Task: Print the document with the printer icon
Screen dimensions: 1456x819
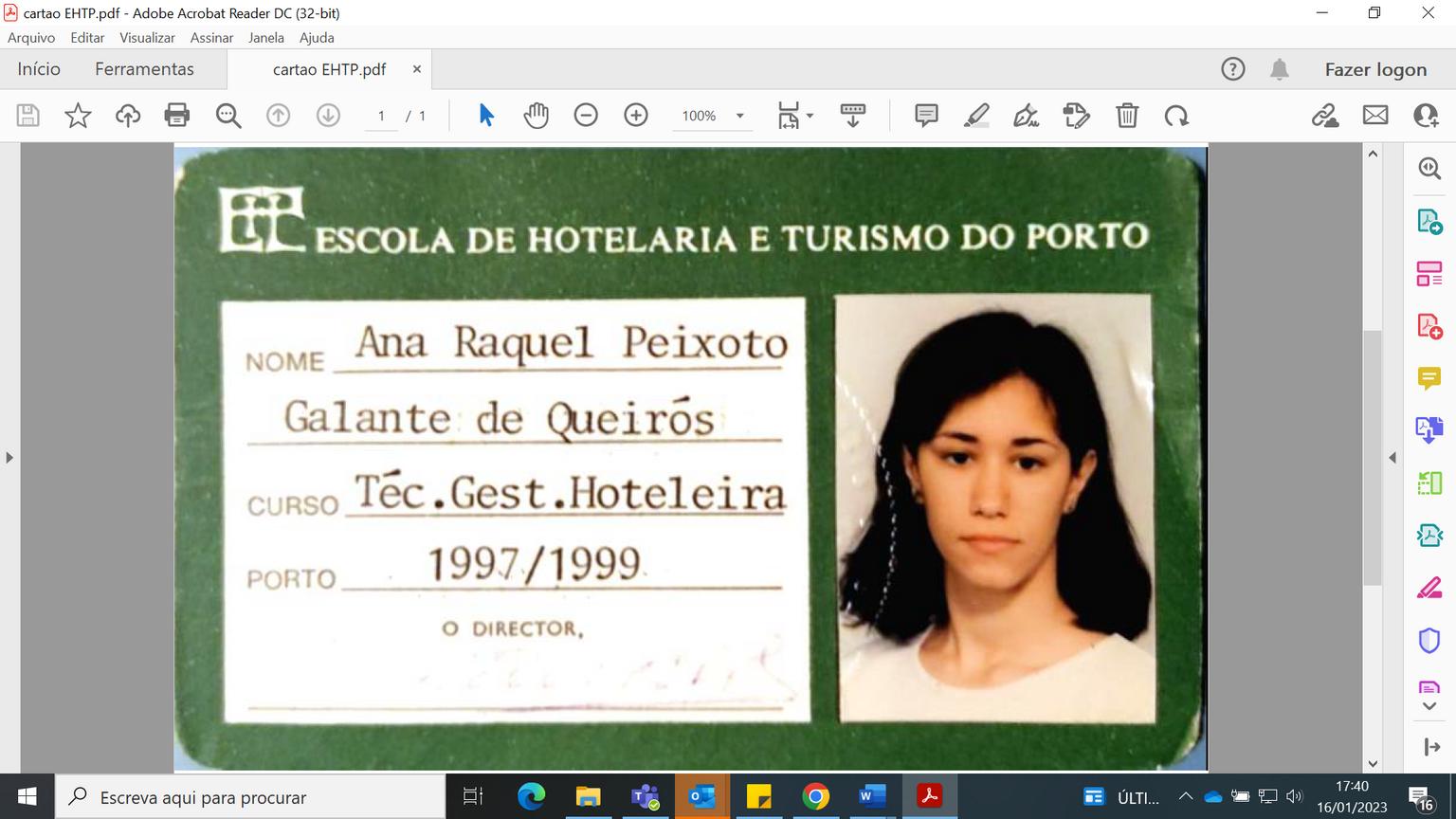Action: pos(177,116)
